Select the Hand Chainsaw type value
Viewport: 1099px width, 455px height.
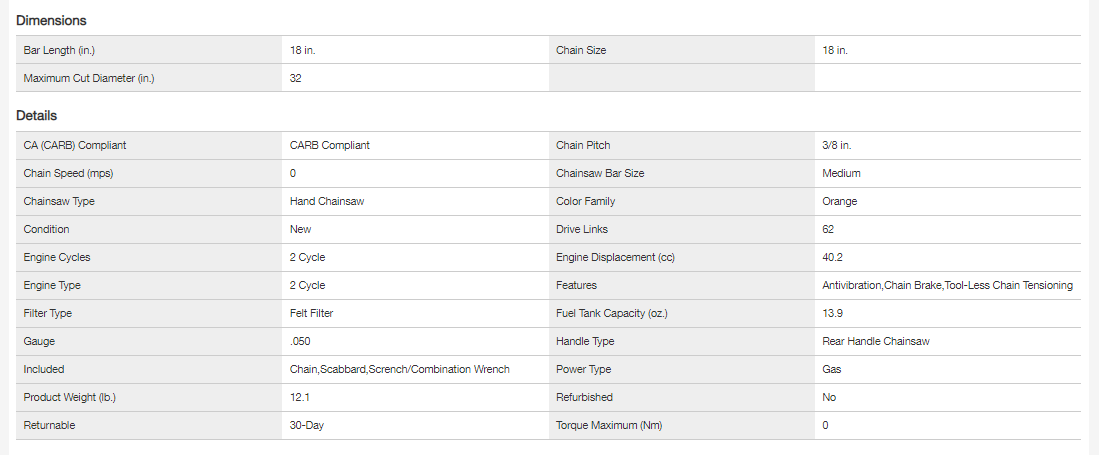tap(327, 201)
